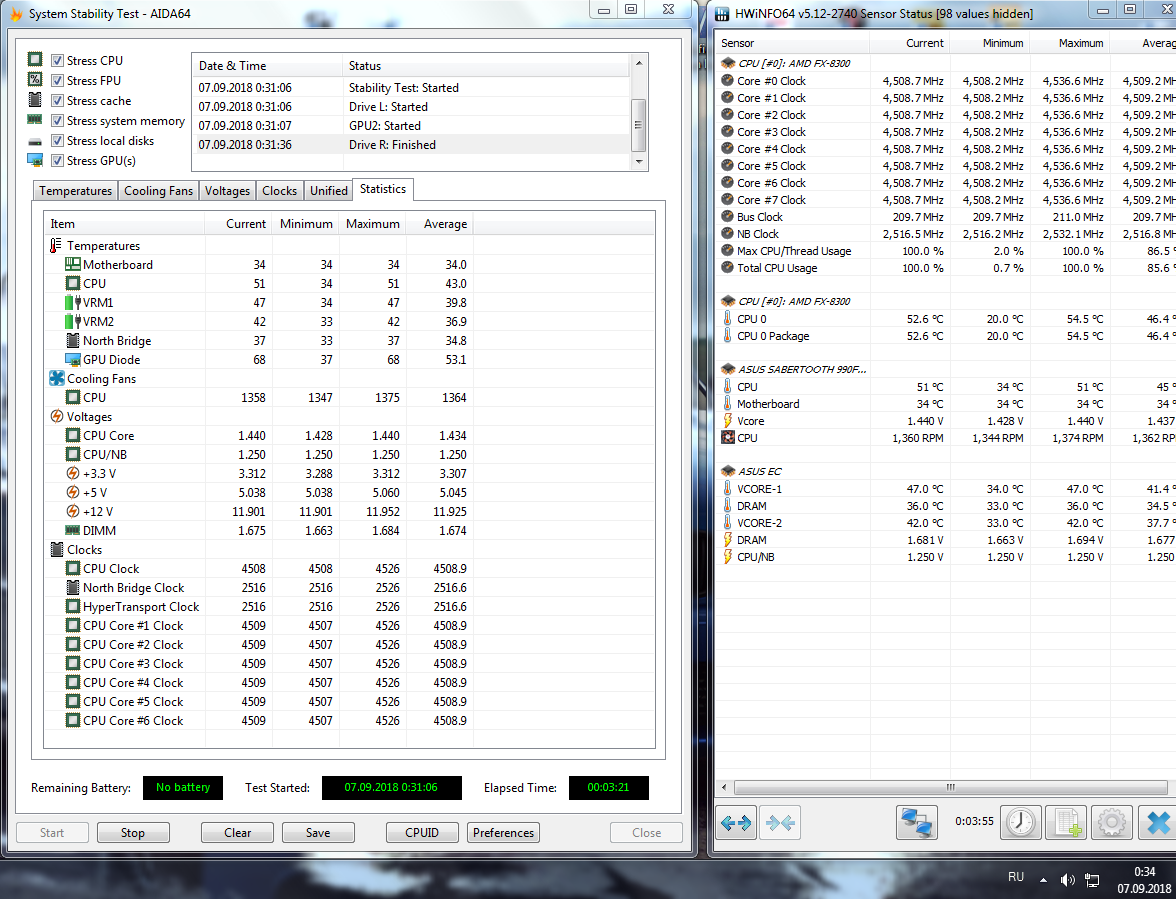
Task: Click the taskbar network icon
Action: click(x=1093, y=880)
